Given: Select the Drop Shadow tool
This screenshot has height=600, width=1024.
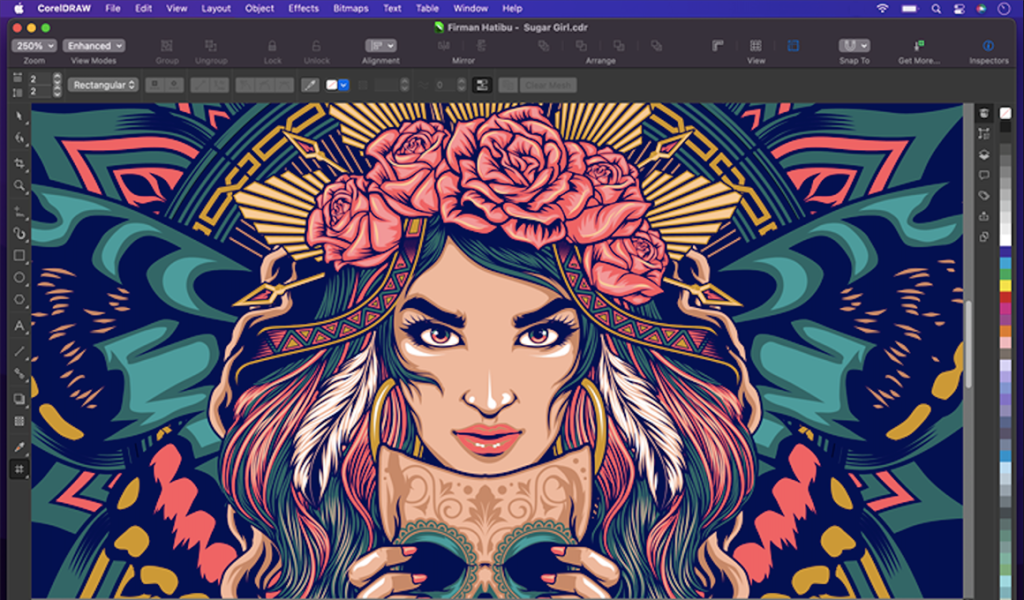Looking at the screenshot, I should 19,399.
